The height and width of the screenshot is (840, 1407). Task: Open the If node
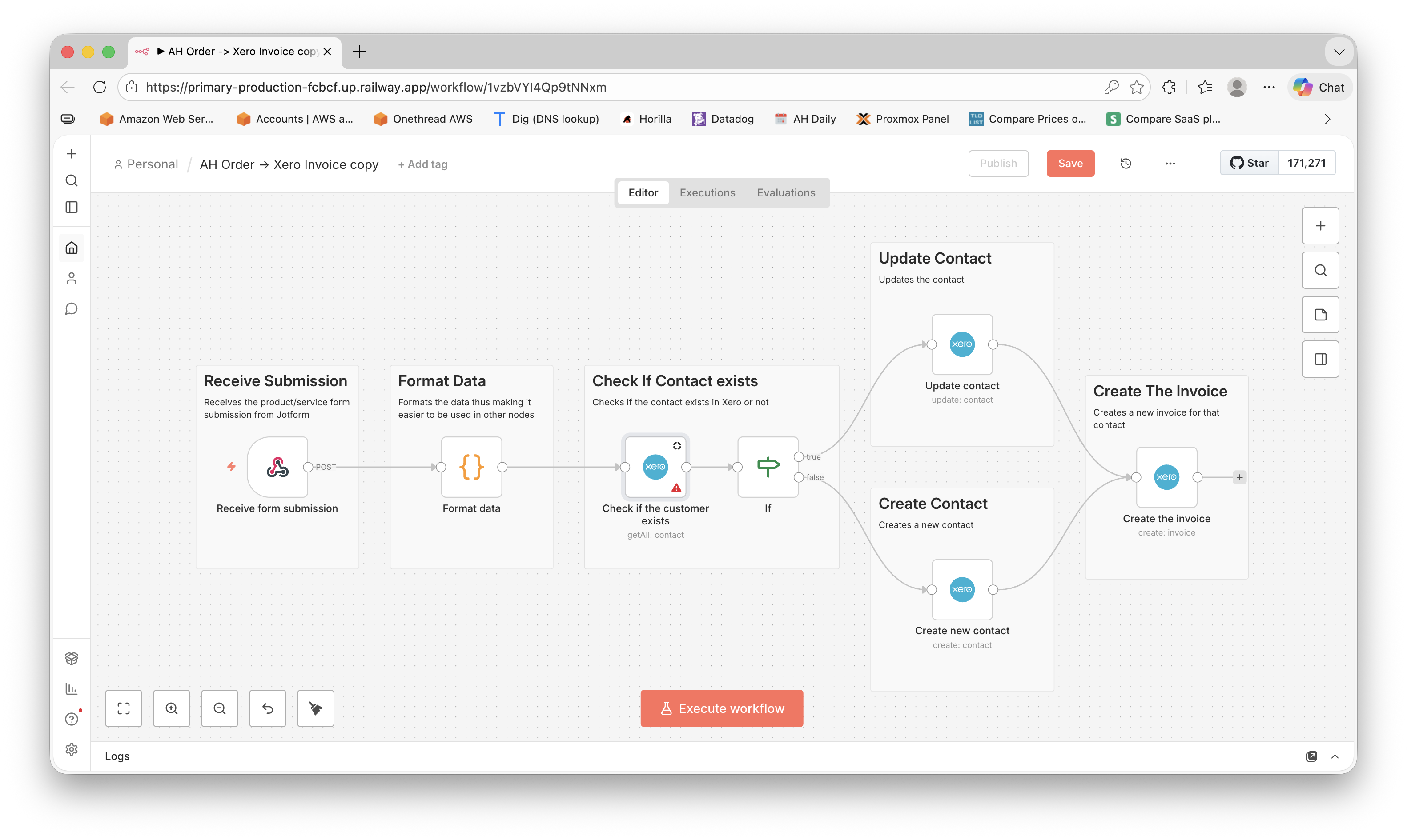click(768, 467)
